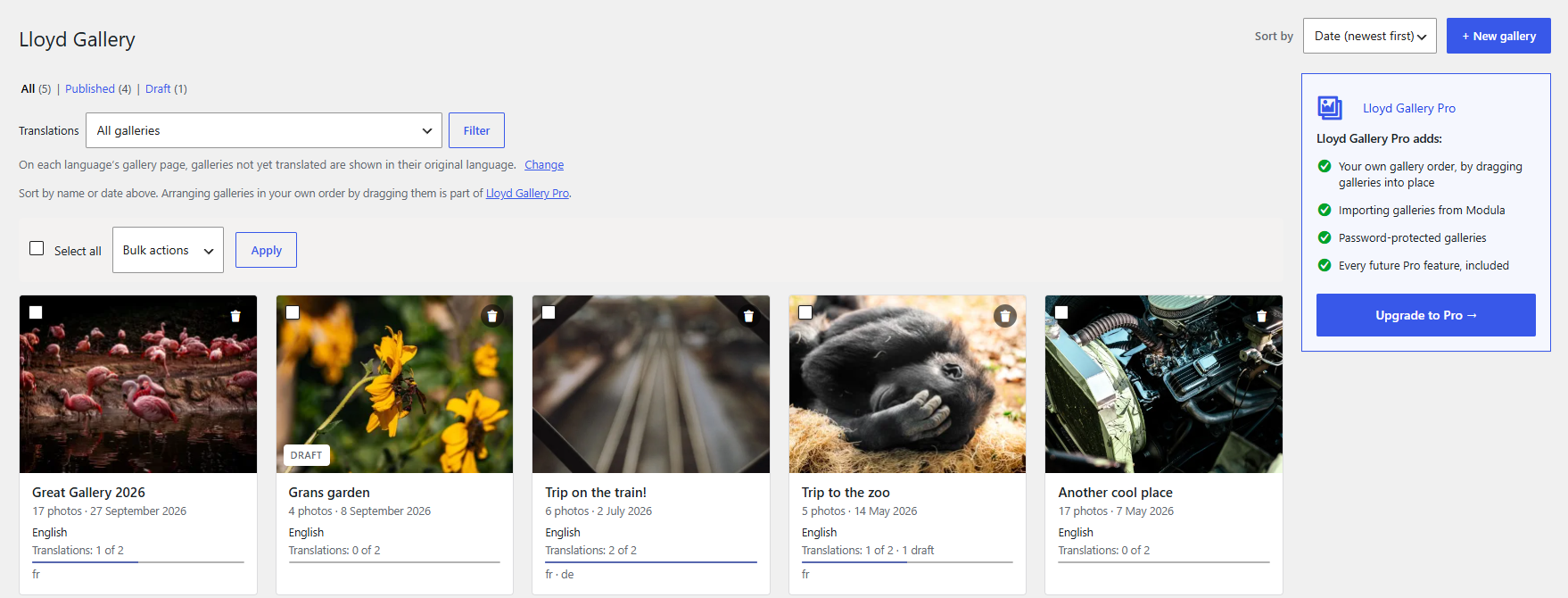Show All galleries filter tab
Viewport: 1568px width, 598px height.
pyautogui.click(x=36, y=88)
